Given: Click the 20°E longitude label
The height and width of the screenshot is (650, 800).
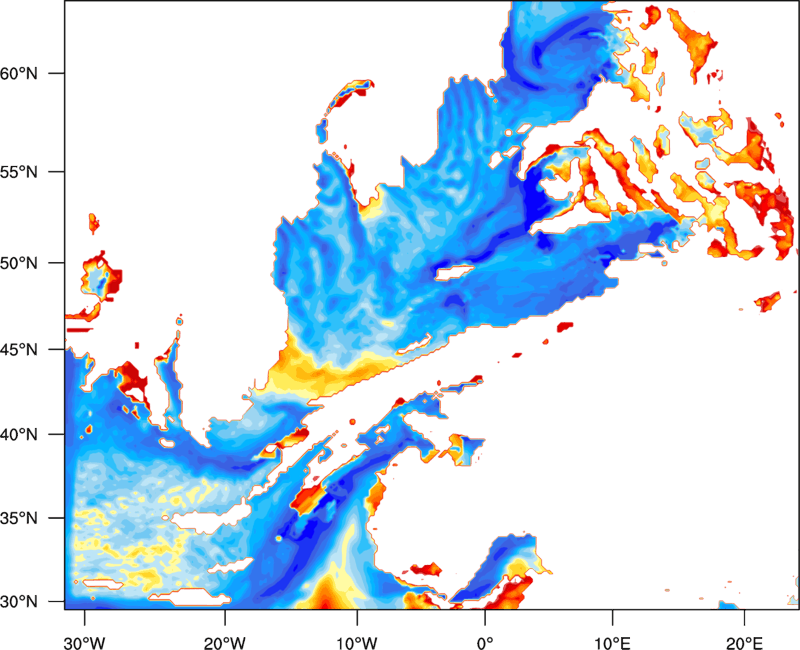Looking at the screenshot, I should (744, 643).
